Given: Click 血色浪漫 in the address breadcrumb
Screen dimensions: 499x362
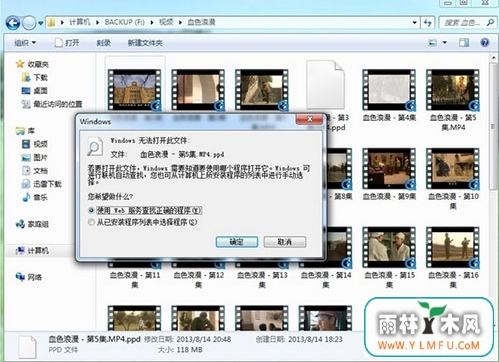Looking at the screenshot, I should pyautogui.click(x=201, y=22).
